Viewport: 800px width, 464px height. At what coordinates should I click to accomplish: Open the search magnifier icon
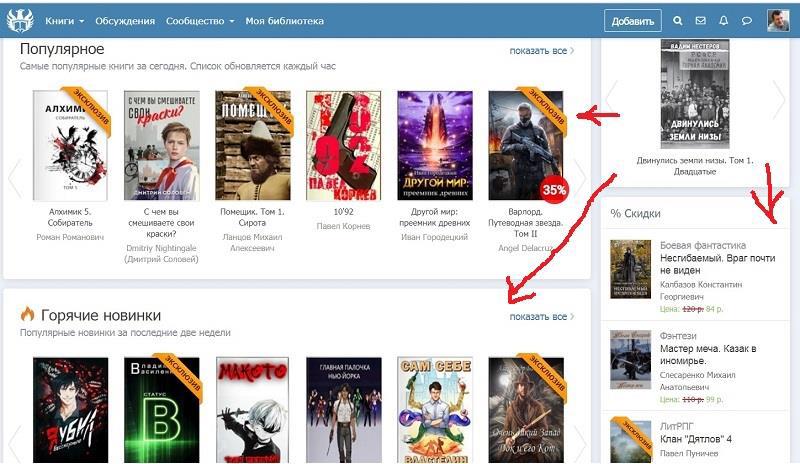pyautogui.click(x=678, y=21)
